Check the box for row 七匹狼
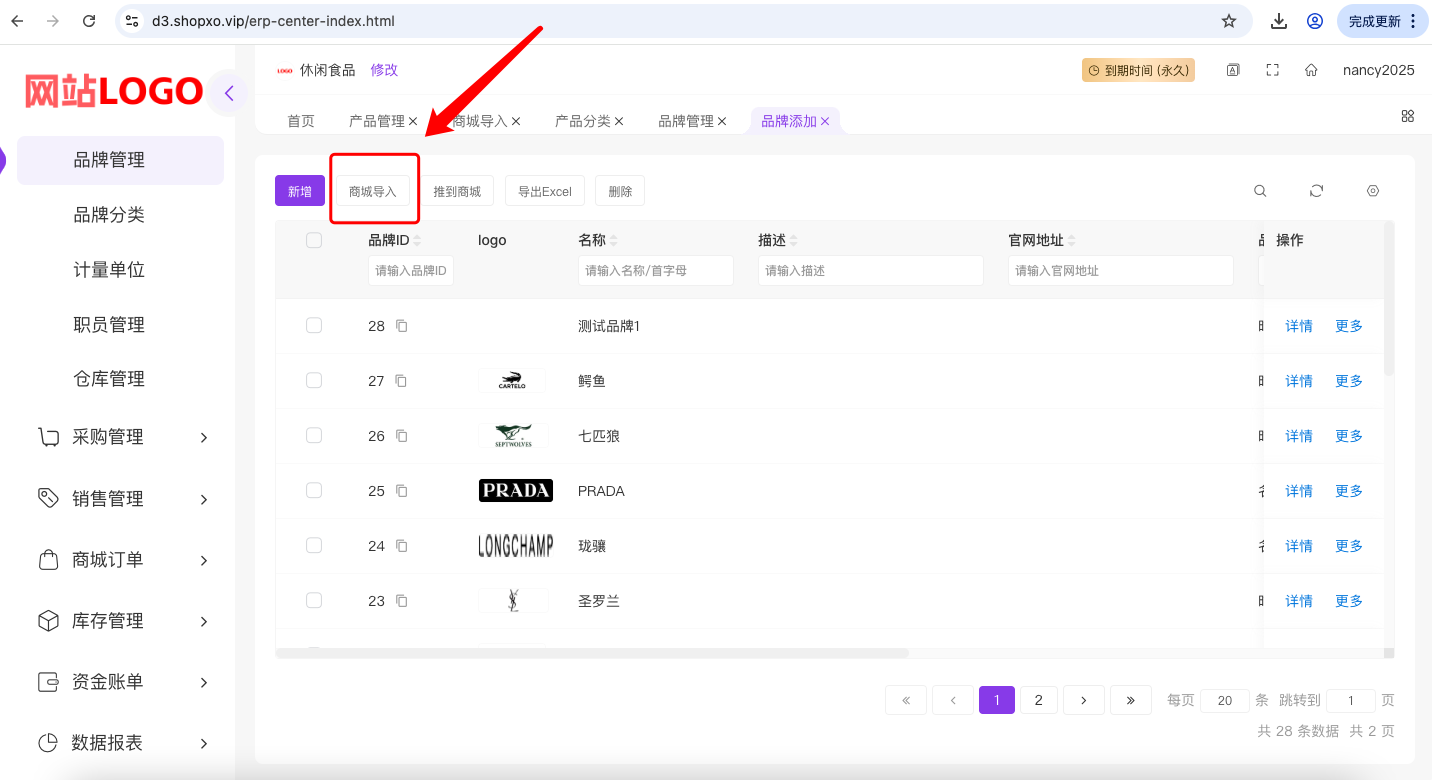 pos(314,435)
